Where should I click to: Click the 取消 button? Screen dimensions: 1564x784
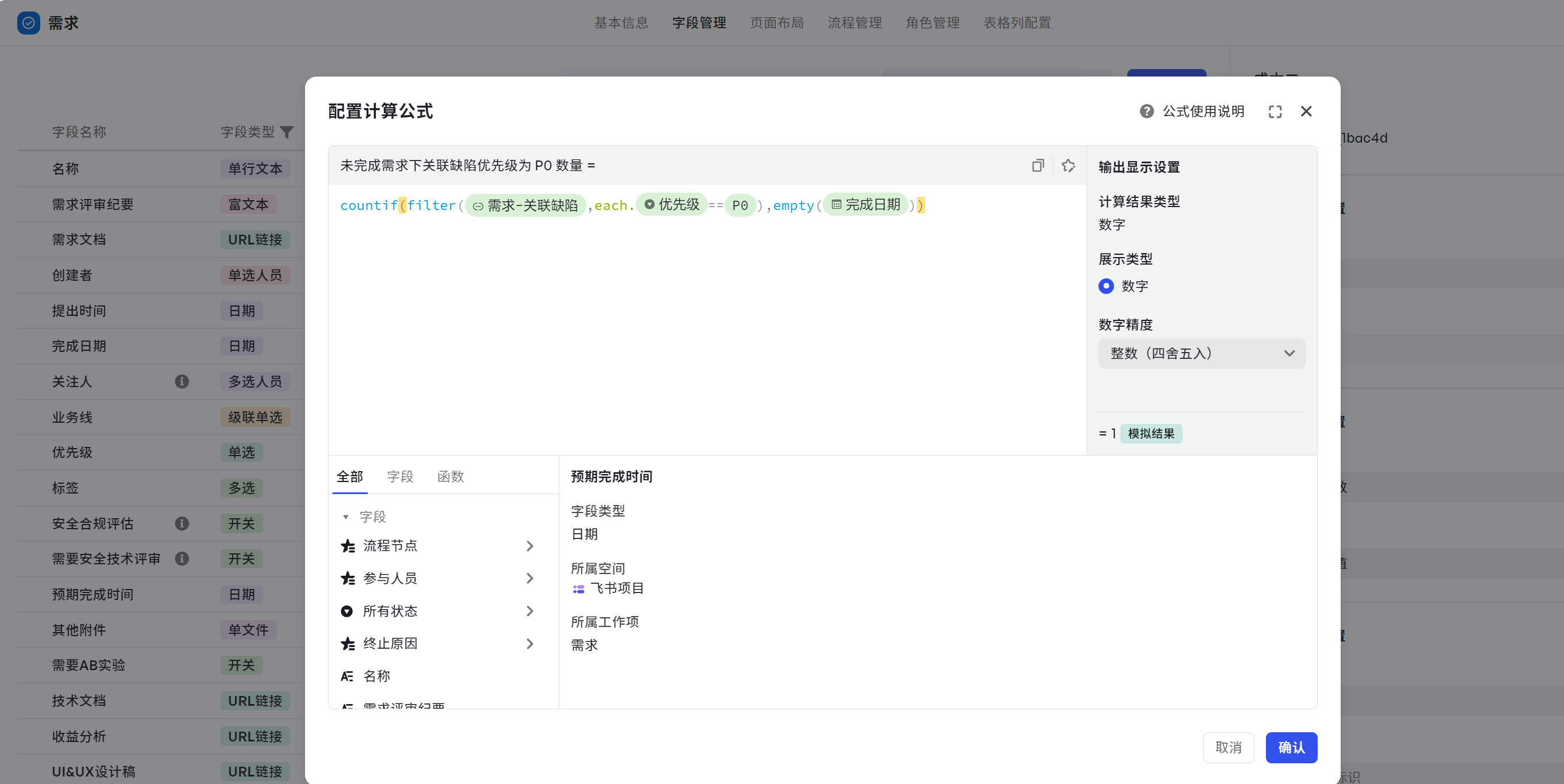pos(1229,748)
